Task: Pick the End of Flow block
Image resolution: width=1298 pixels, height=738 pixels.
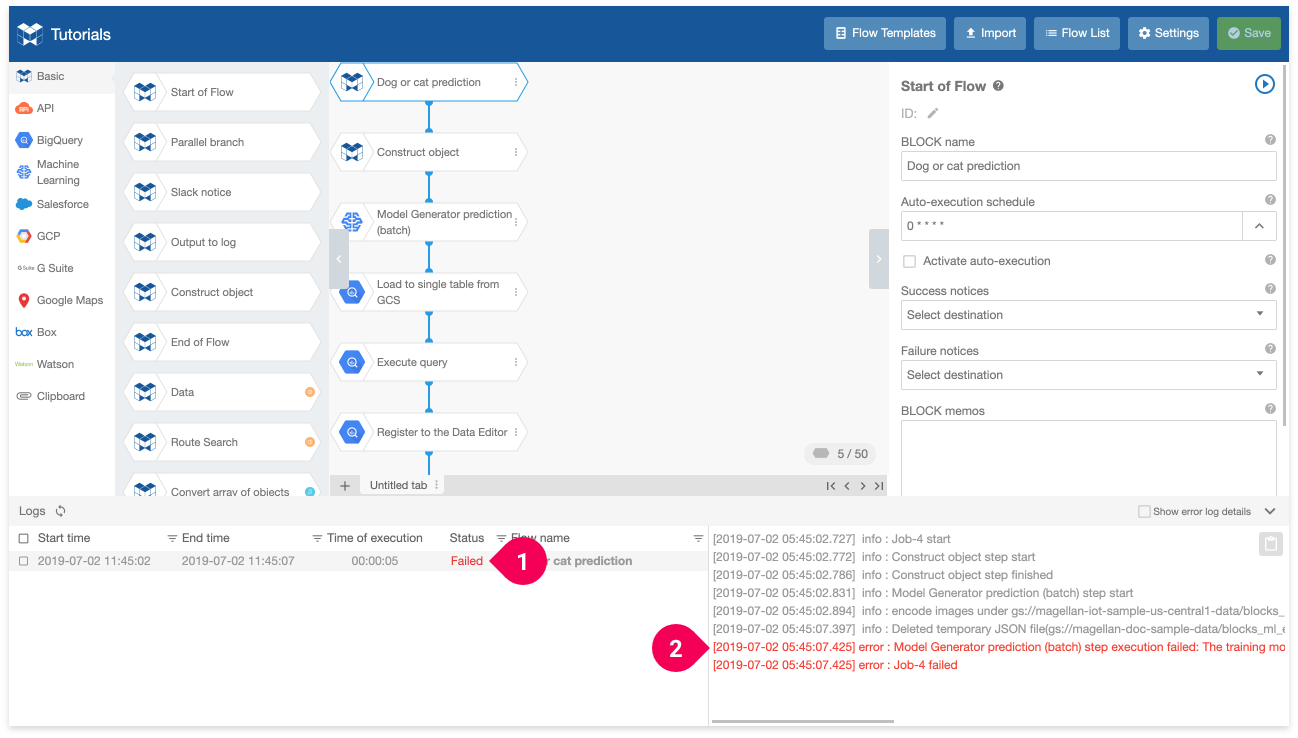Action: click(222, 342)
